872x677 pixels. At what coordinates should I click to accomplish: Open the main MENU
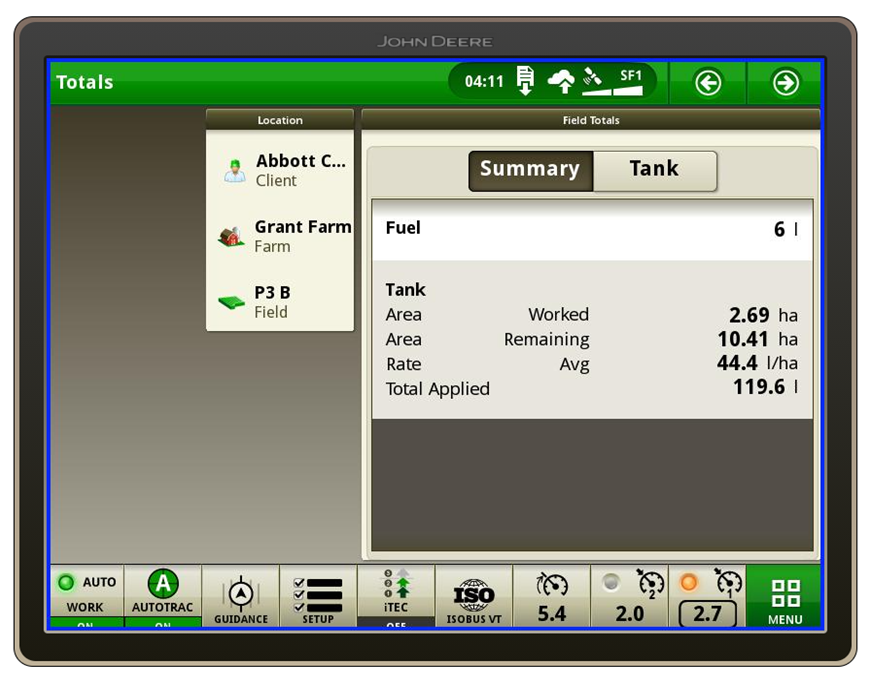click(784, 596)
